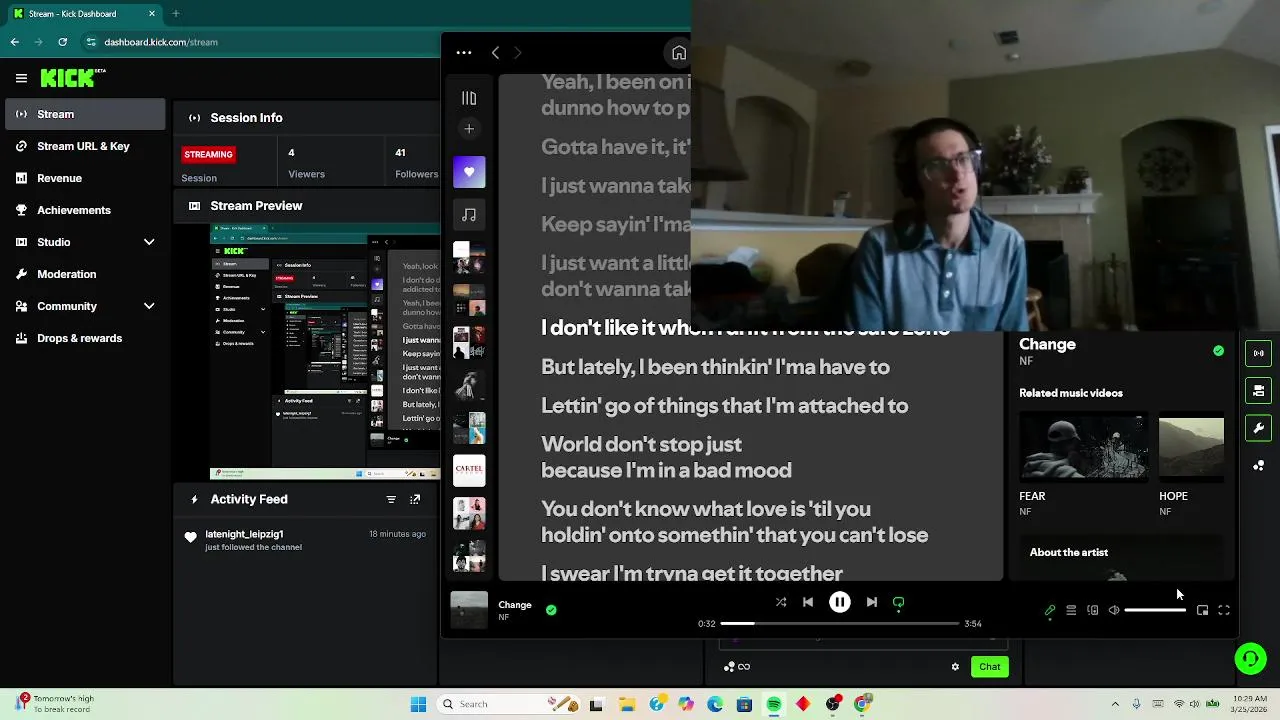This screenshot has height=720, width=1280.
Task: Seek on the song progress bar
Action: [840, 623]
